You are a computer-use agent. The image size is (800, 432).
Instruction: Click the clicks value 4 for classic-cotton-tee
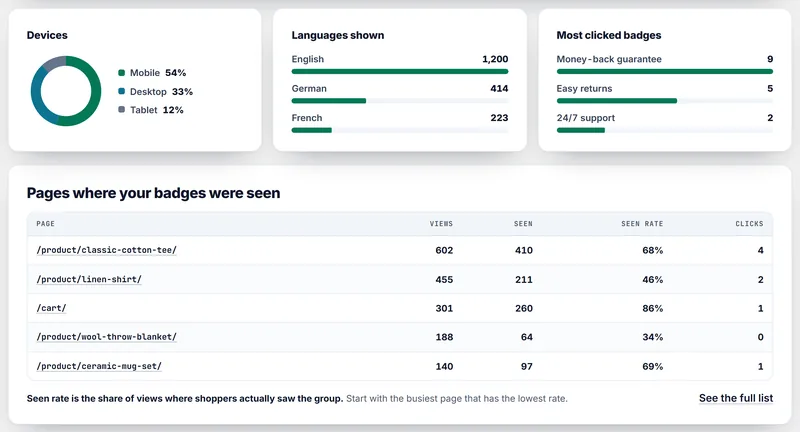tap(760, 250)
